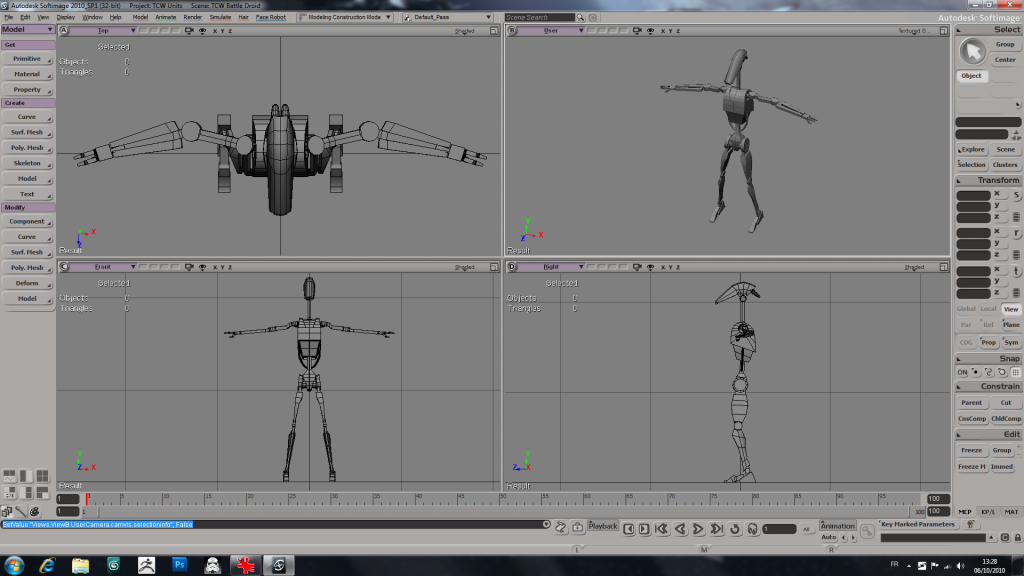Open Modeling Construction Mode dropdown
The width and height of the screenshot is (1024, 576).
pos(345,18)
